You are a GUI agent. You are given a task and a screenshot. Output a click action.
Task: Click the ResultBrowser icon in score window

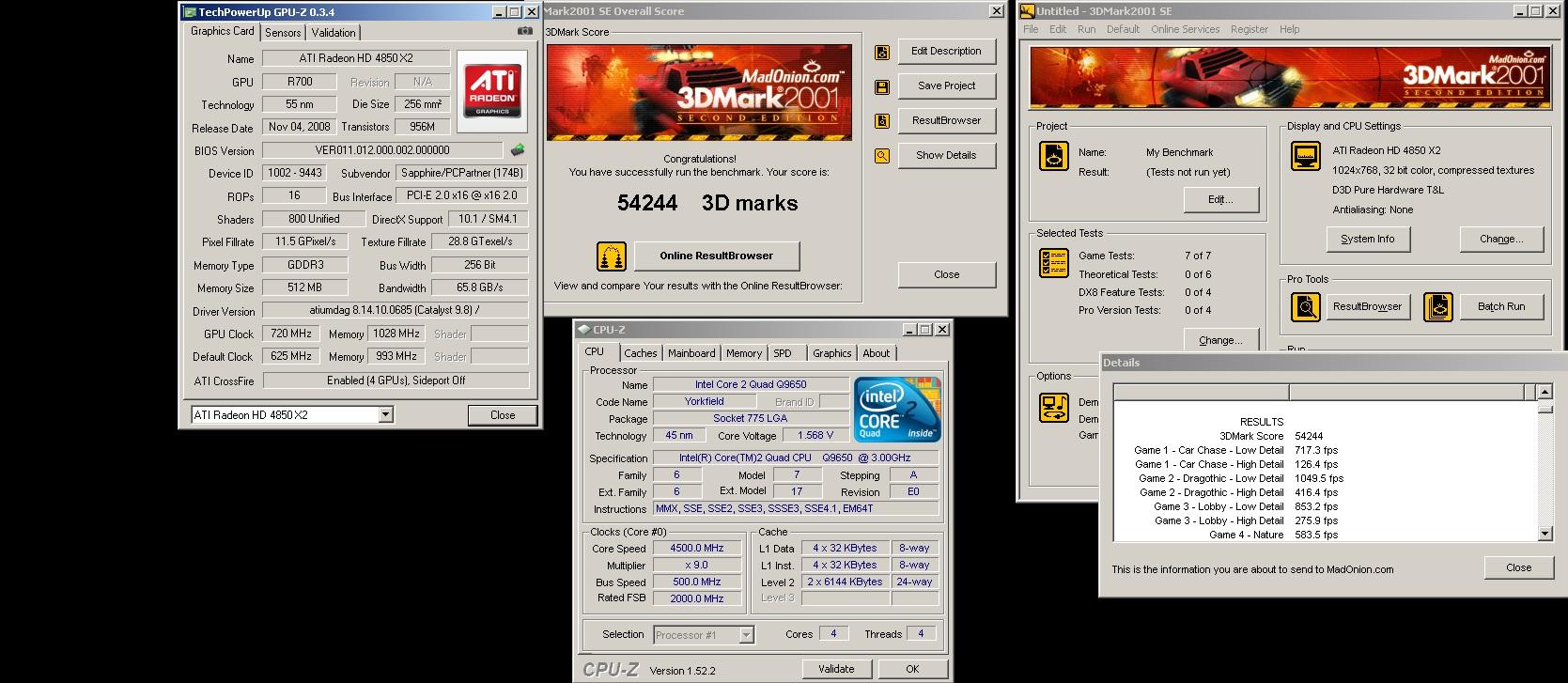click(x=882, y=121)
